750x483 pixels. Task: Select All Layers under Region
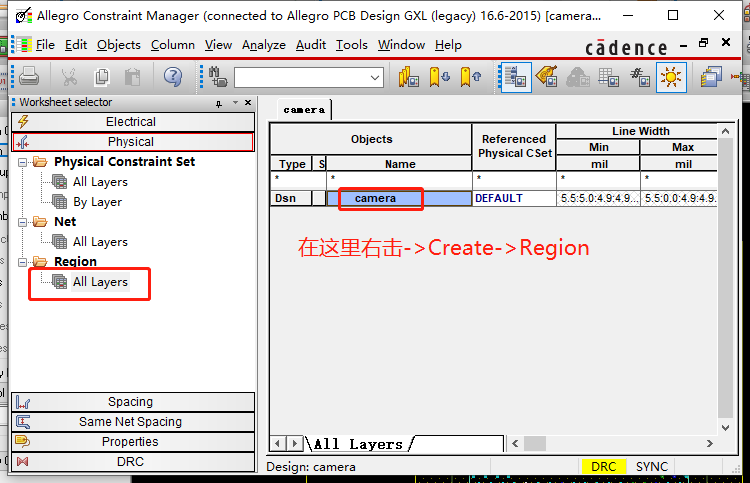coord(100,282)
